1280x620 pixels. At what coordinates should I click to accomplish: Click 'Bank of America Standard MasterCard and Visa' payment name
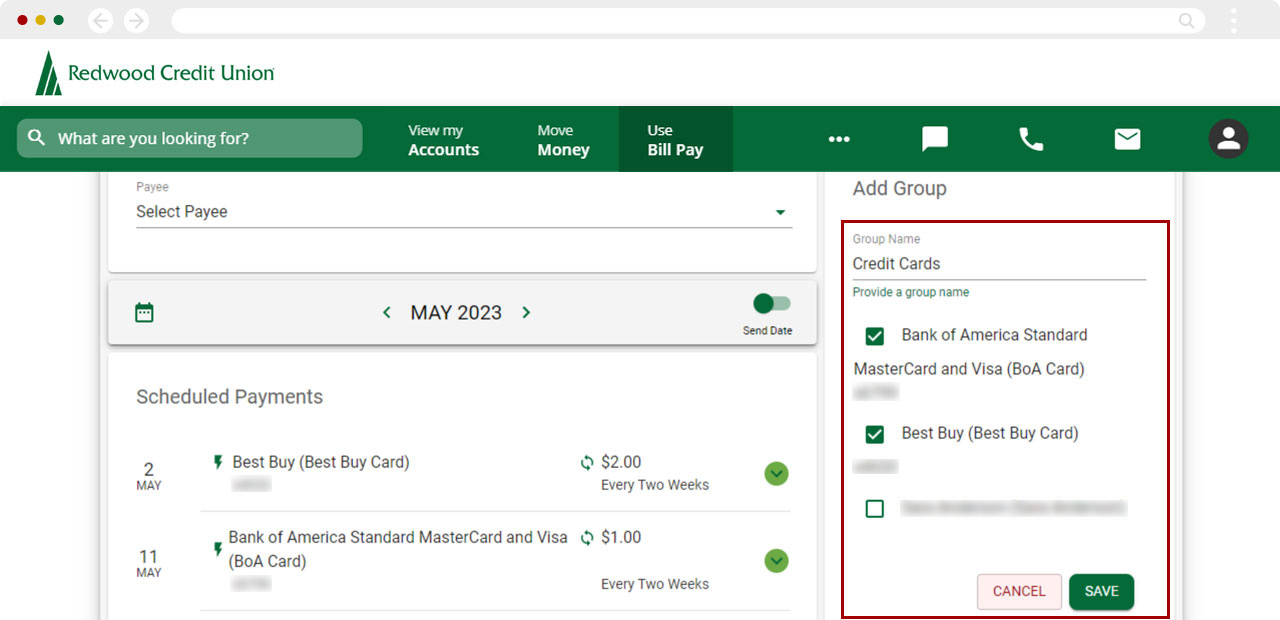tap(398, 549)
